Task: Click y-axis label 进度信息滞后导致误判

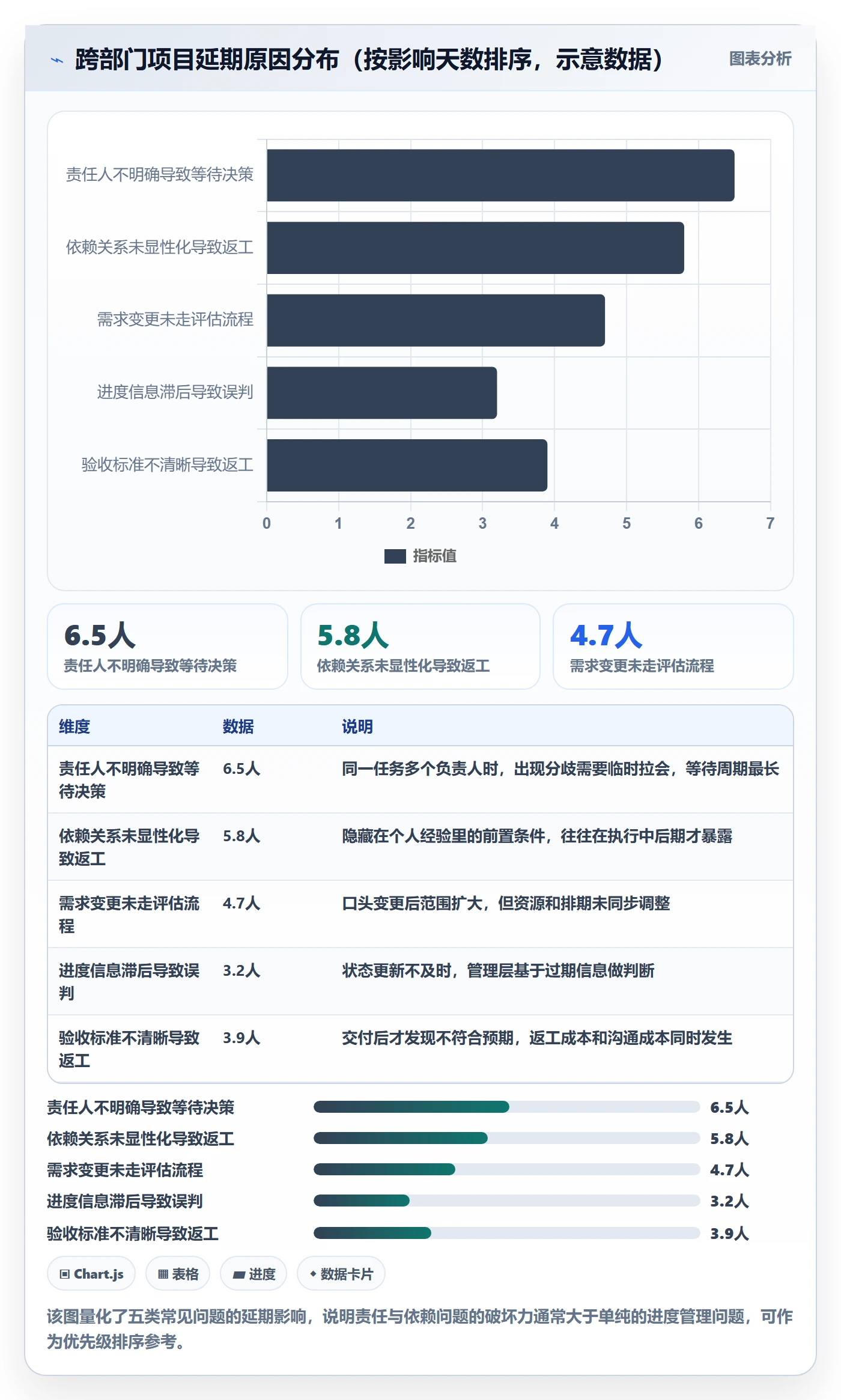Action: (x=175, y=392)
